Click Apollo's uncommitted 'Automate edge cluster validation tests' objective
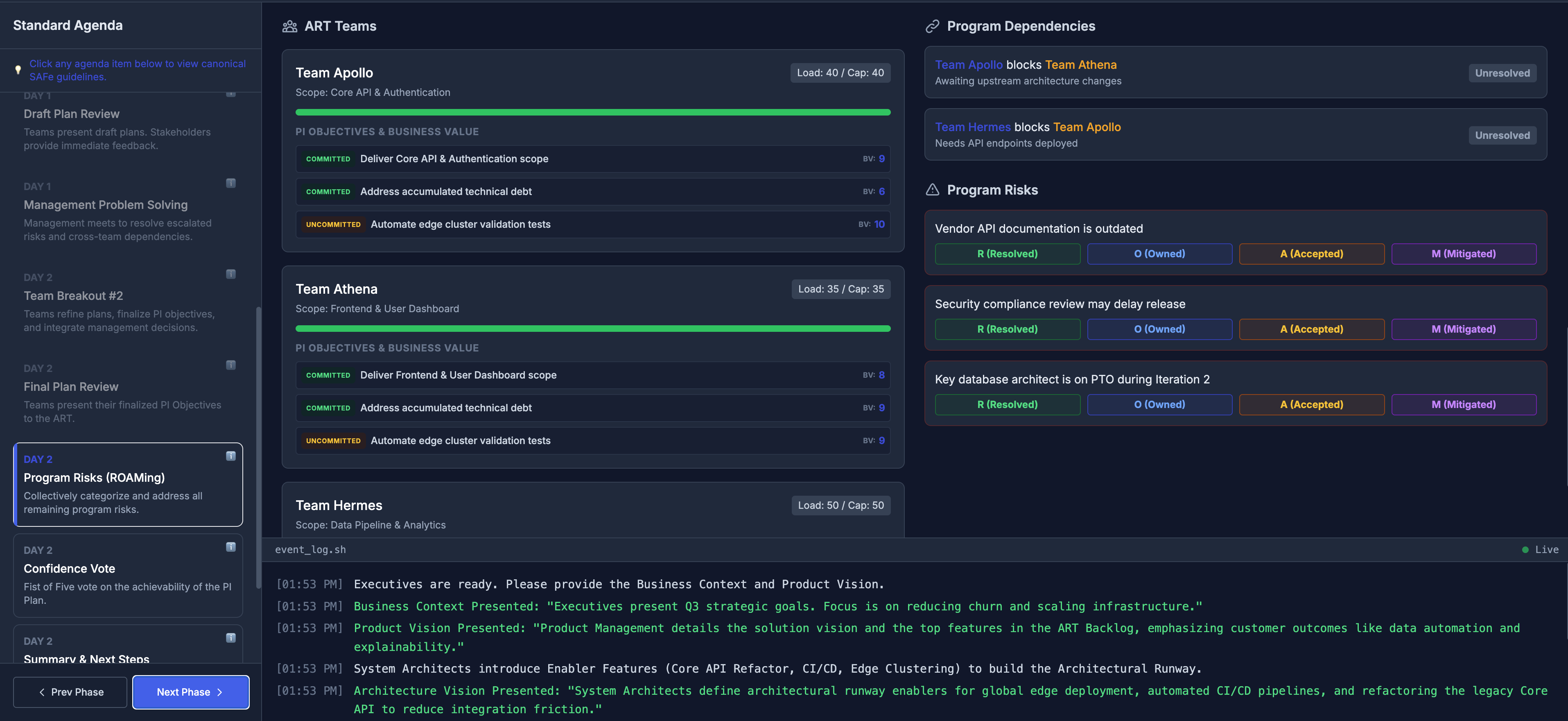 [x=593, y=225]
